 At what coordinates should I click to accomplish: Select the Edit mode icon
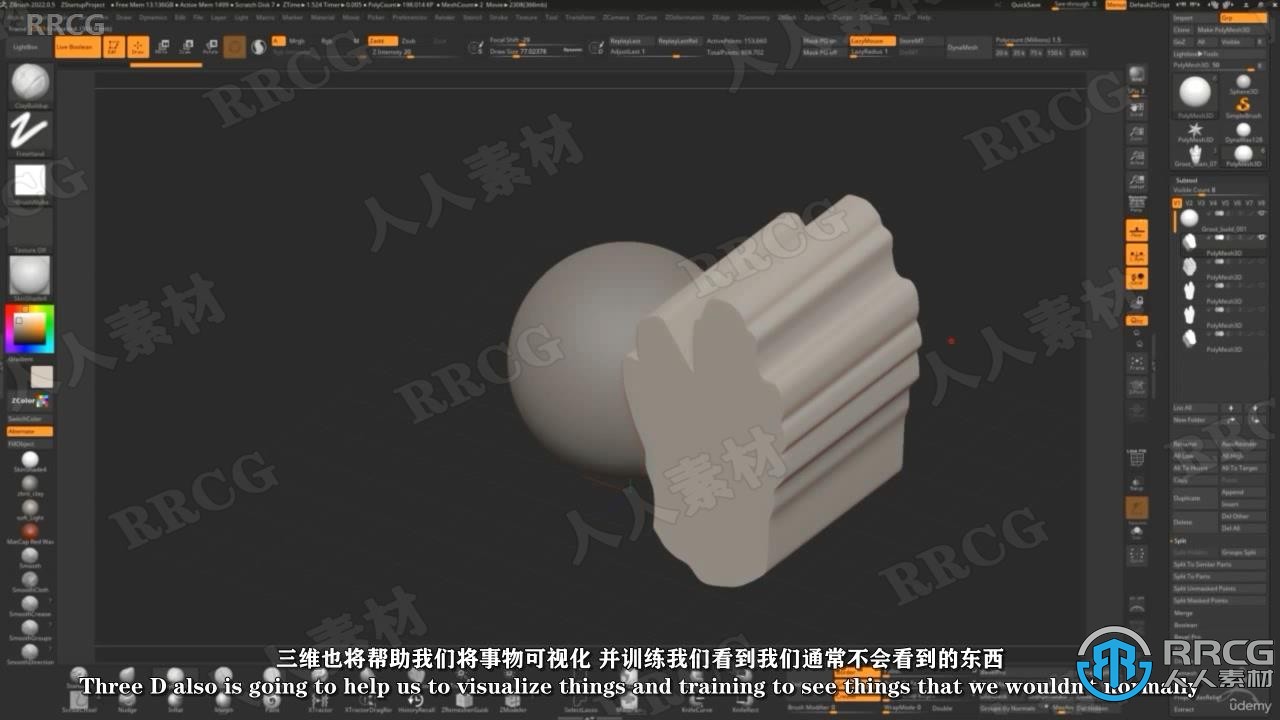(x=115, y=47)
